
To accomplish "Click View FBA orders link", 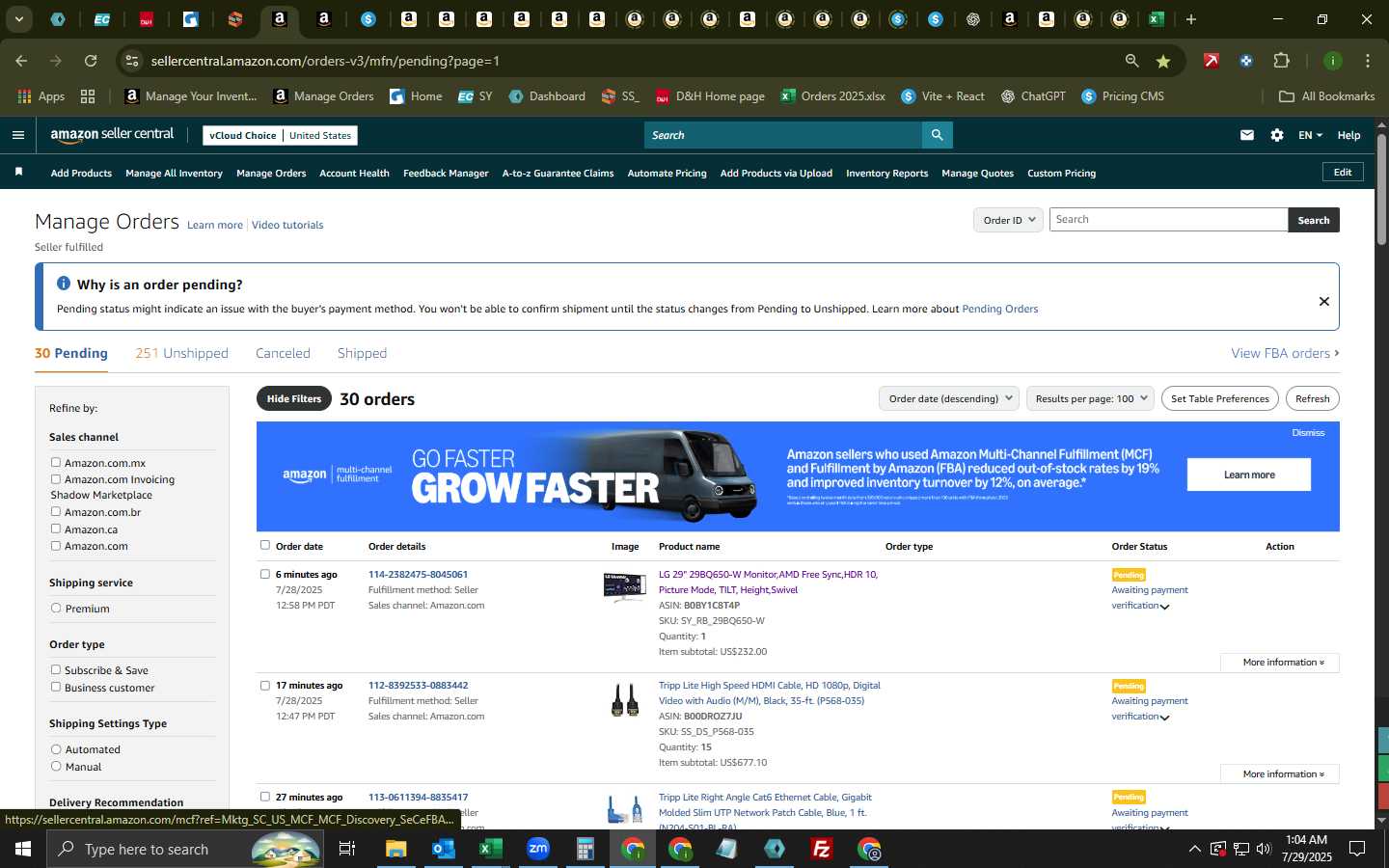I will pyautogui.click(x=1285, y=353).
